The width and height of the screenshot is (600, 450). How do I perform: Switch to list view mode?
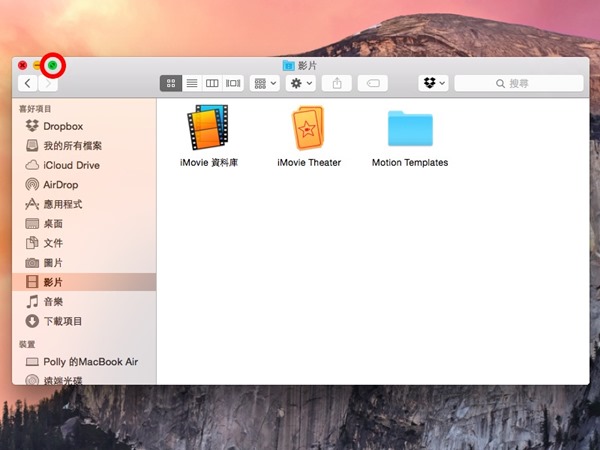191,84
